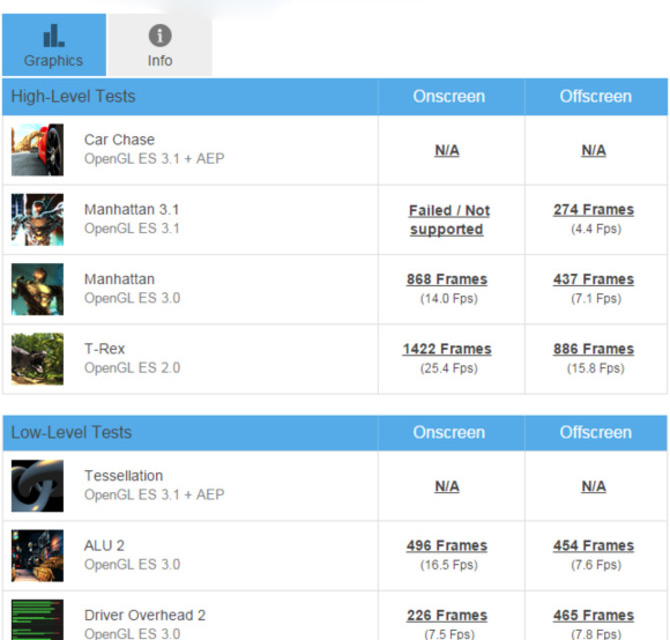Image resolution: width=670 pixels, height=640 pixels.
Task: Select the Manhattan 3.1 test name
Action: coord(132,209)
